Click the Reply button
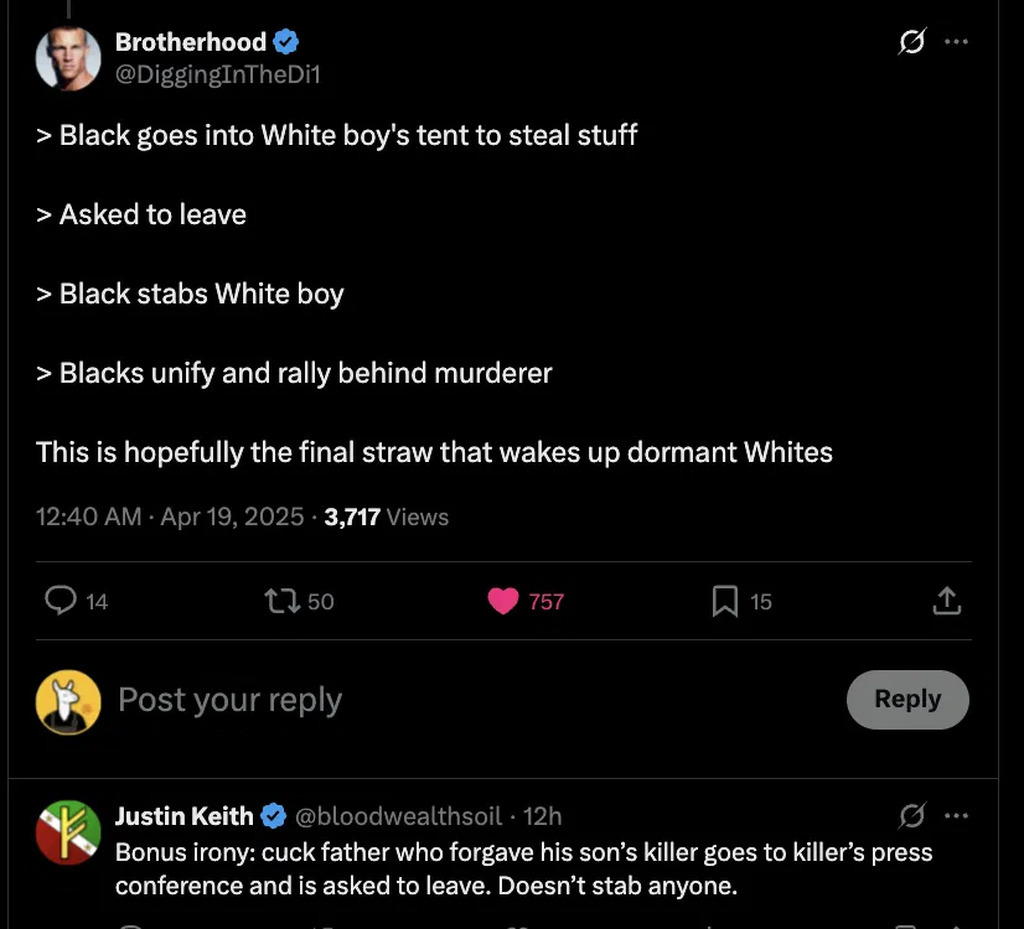Screen dimensions: 1024x929 tap(907, 699)
